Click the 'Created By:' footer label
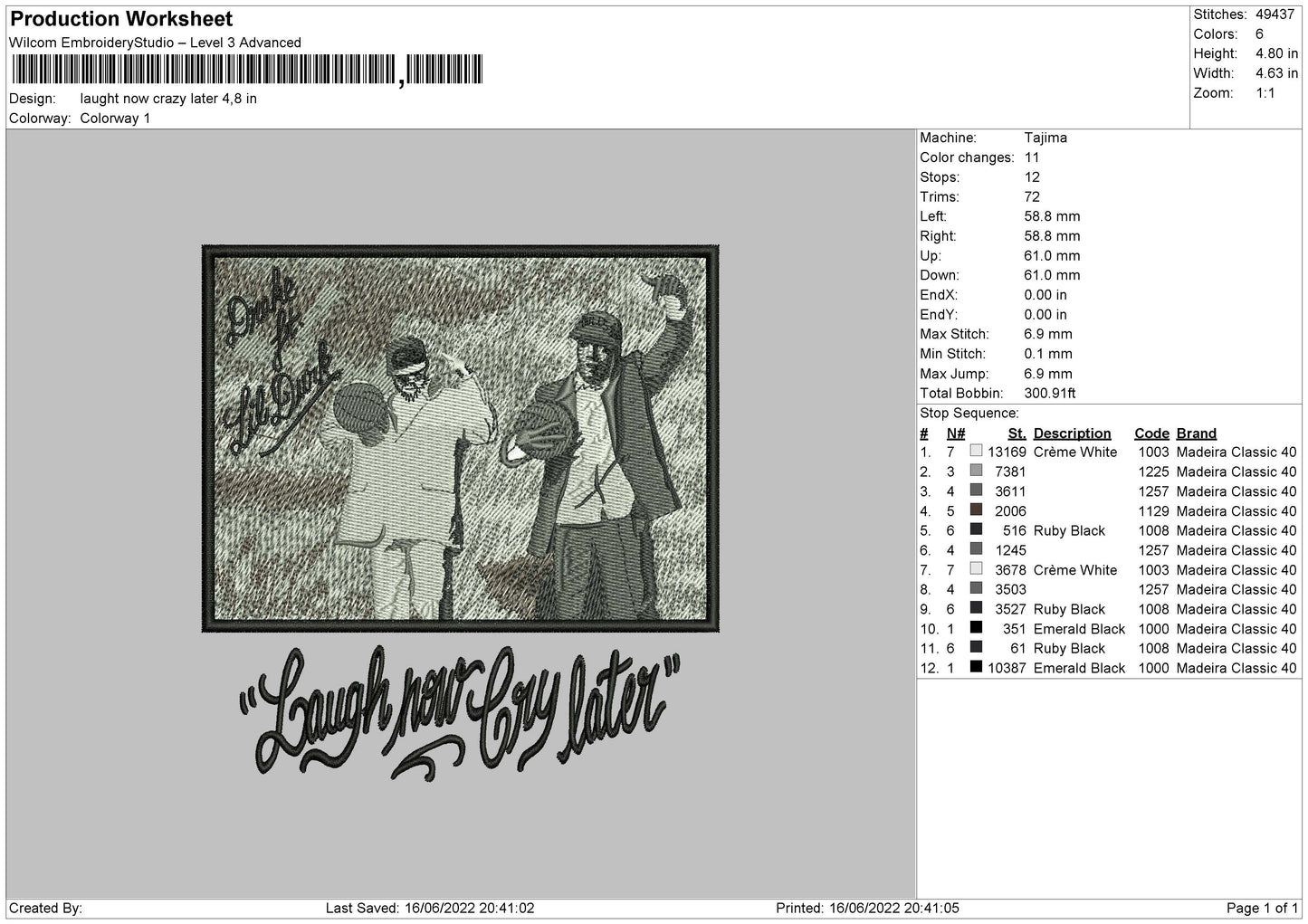This screenshot has height=924, width=1308. click(x=45, y=908)
